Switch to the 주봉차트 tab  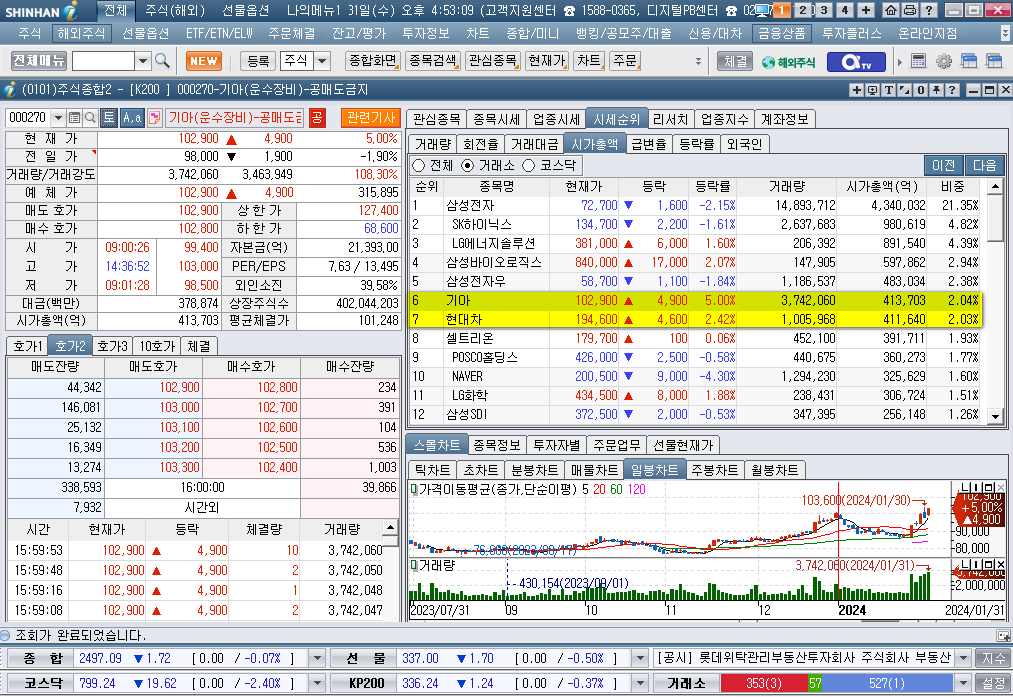click(715, 470)
